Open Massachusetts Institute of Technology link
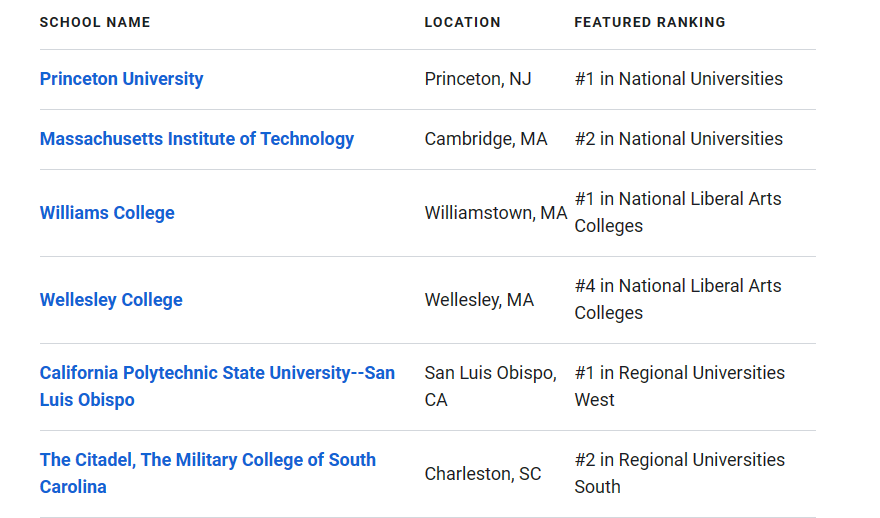This screenshot has height=518, width=880. click(x=196, y=139)
